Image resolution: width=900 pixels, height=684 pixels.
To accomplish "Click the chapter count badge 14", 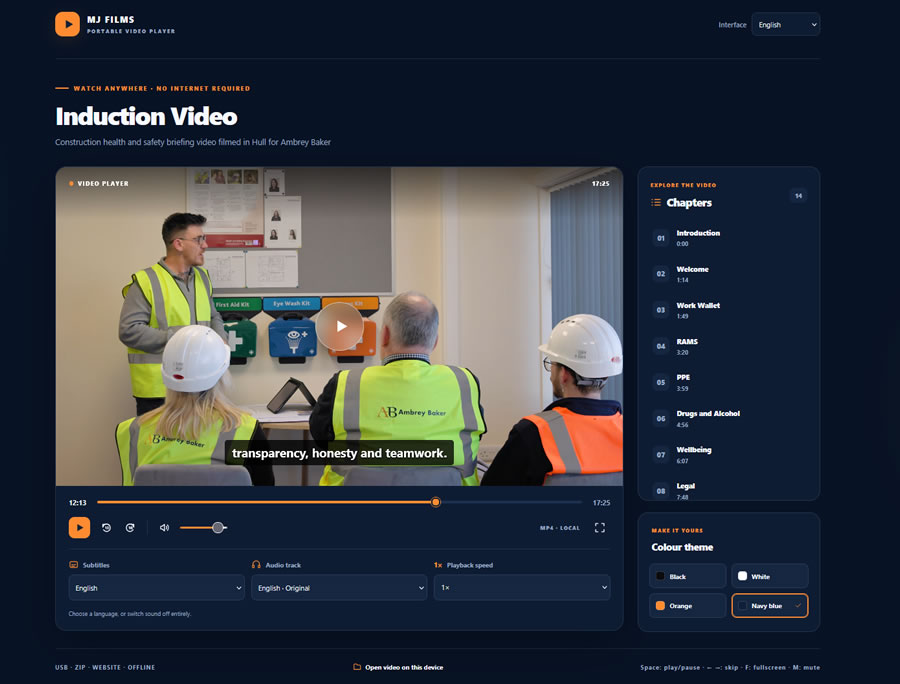I will pos(798,196).
